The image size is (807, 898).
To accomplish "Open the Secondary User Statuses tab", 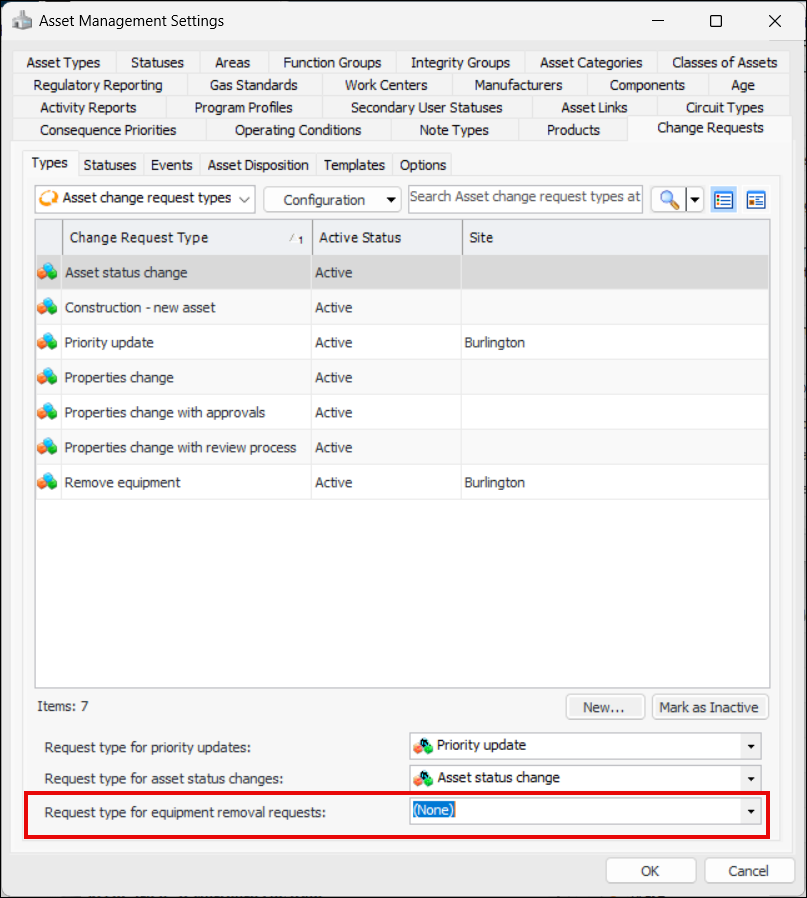I will click(427, 107).
